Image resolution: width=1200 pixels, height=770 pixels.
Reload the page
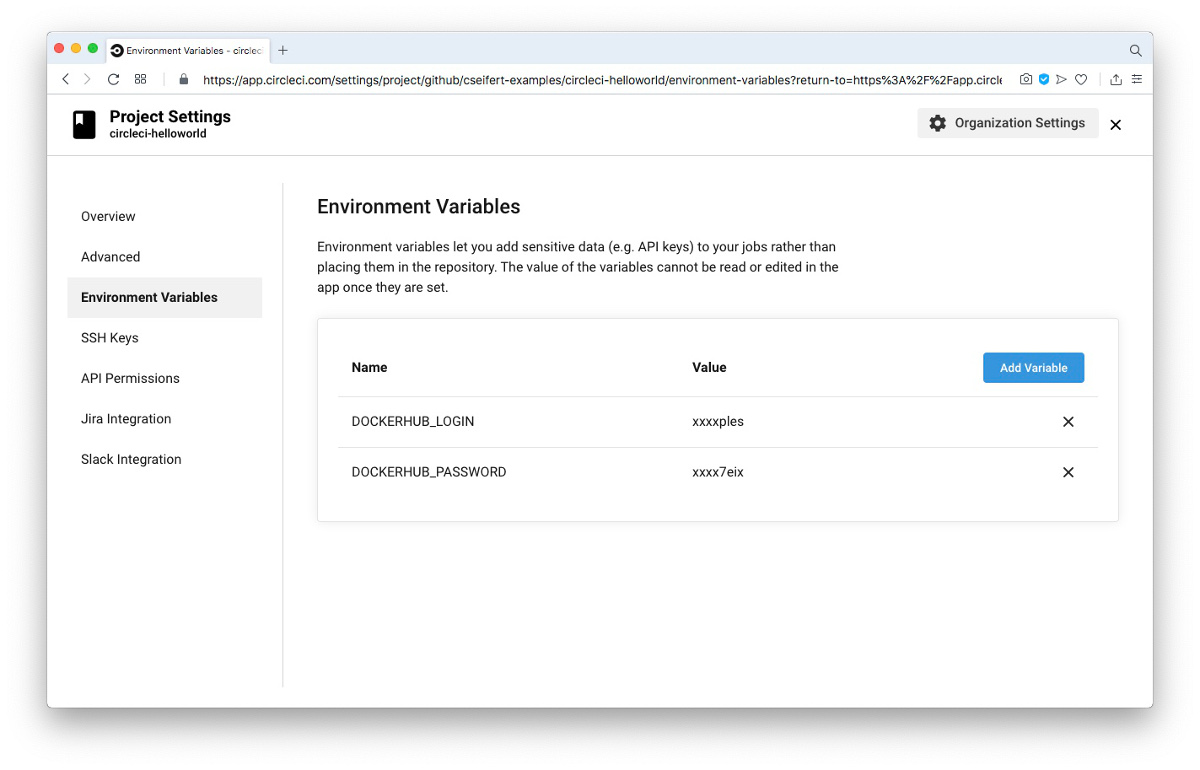(114, 79)
